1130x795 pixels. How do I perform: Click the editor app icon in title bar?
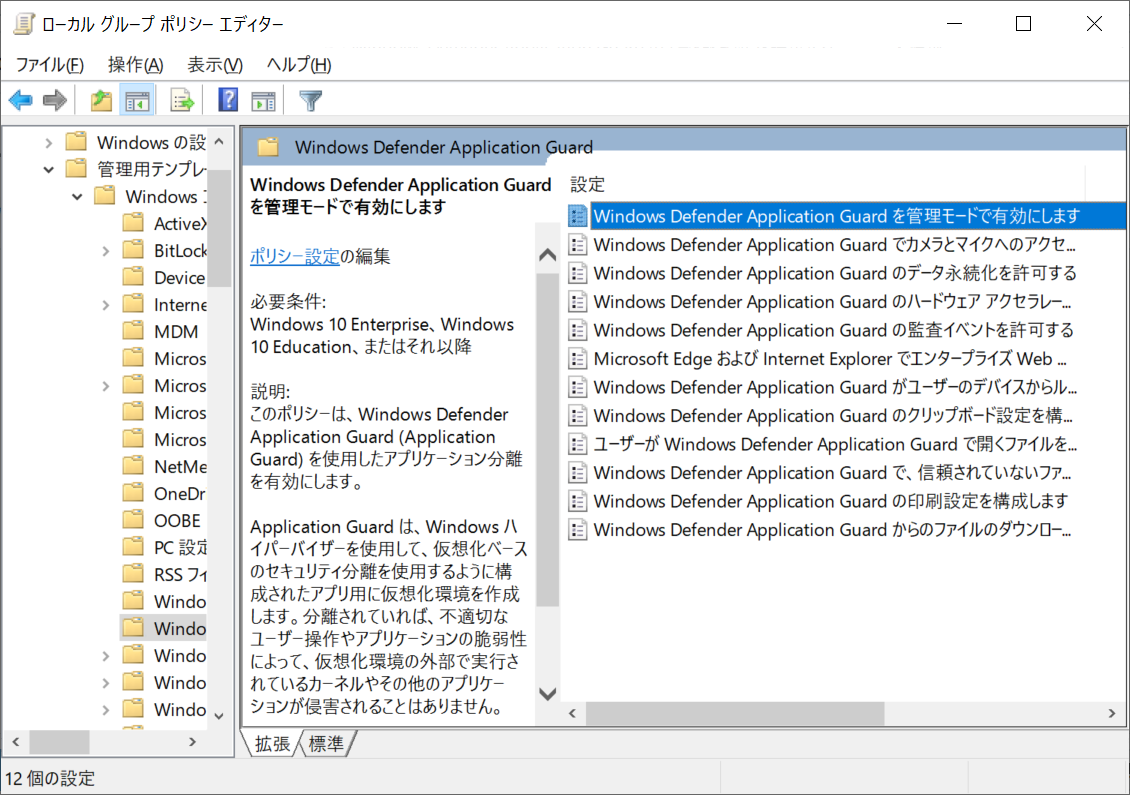(x=24, y=24)
